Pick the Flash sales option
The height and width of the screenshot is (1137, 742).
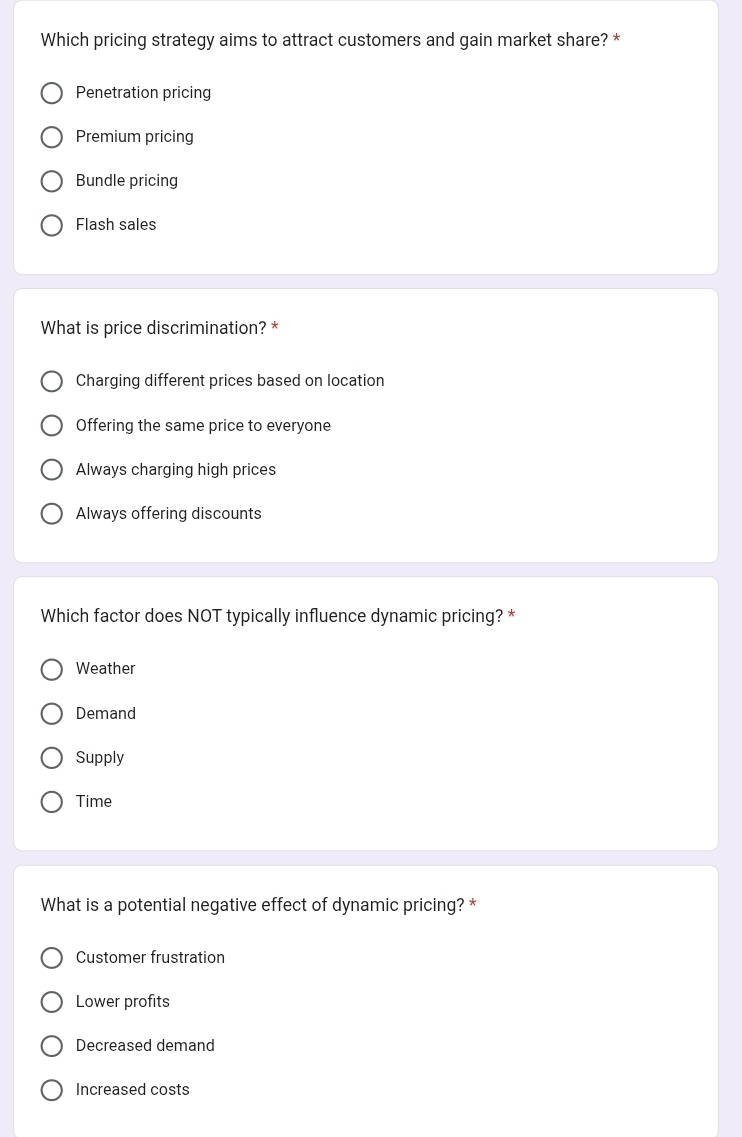coord(51,226)
